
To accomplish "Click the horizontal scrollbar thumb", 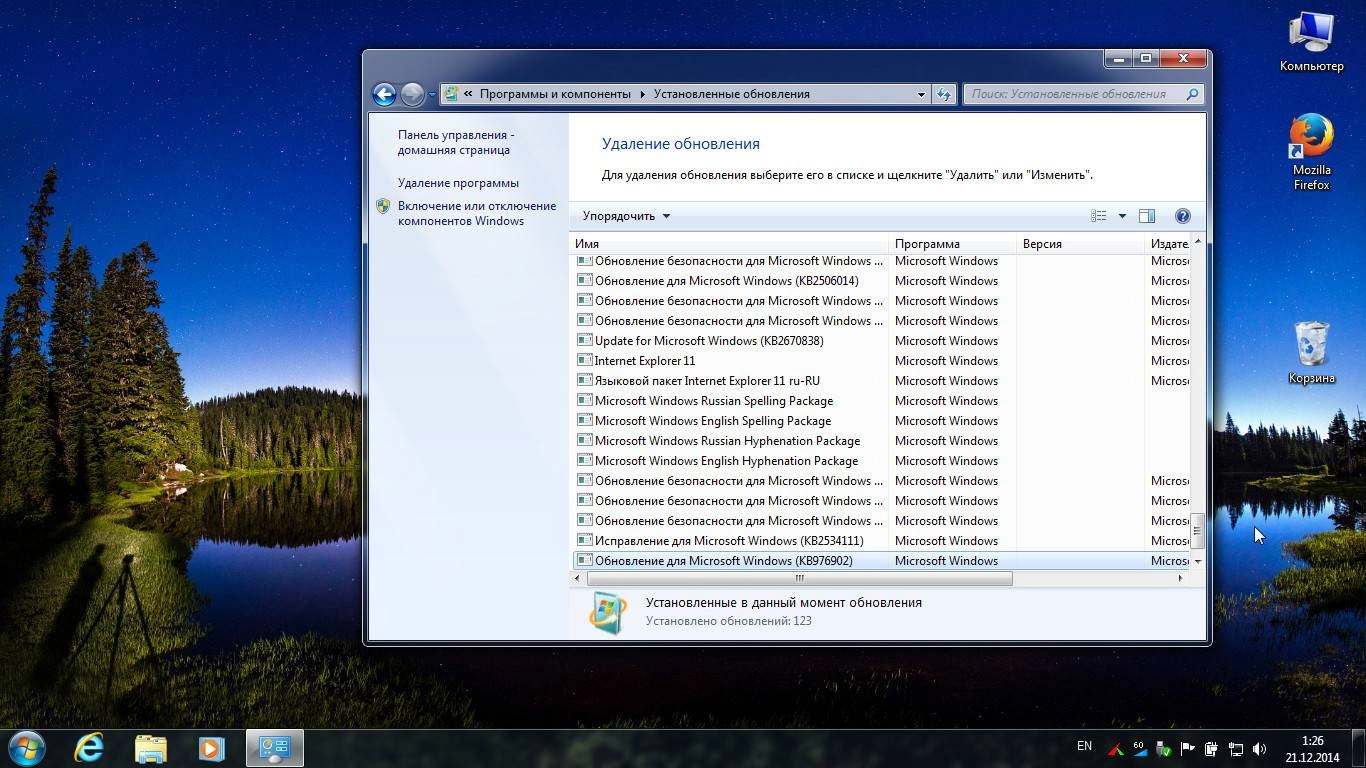I will coord(799,578).
